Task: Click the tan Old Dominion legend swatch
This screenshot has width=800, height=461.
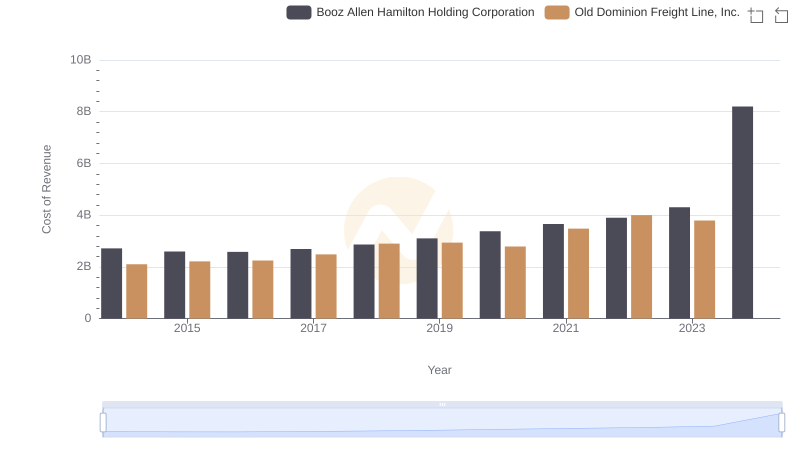Action: tap(557, 12)
